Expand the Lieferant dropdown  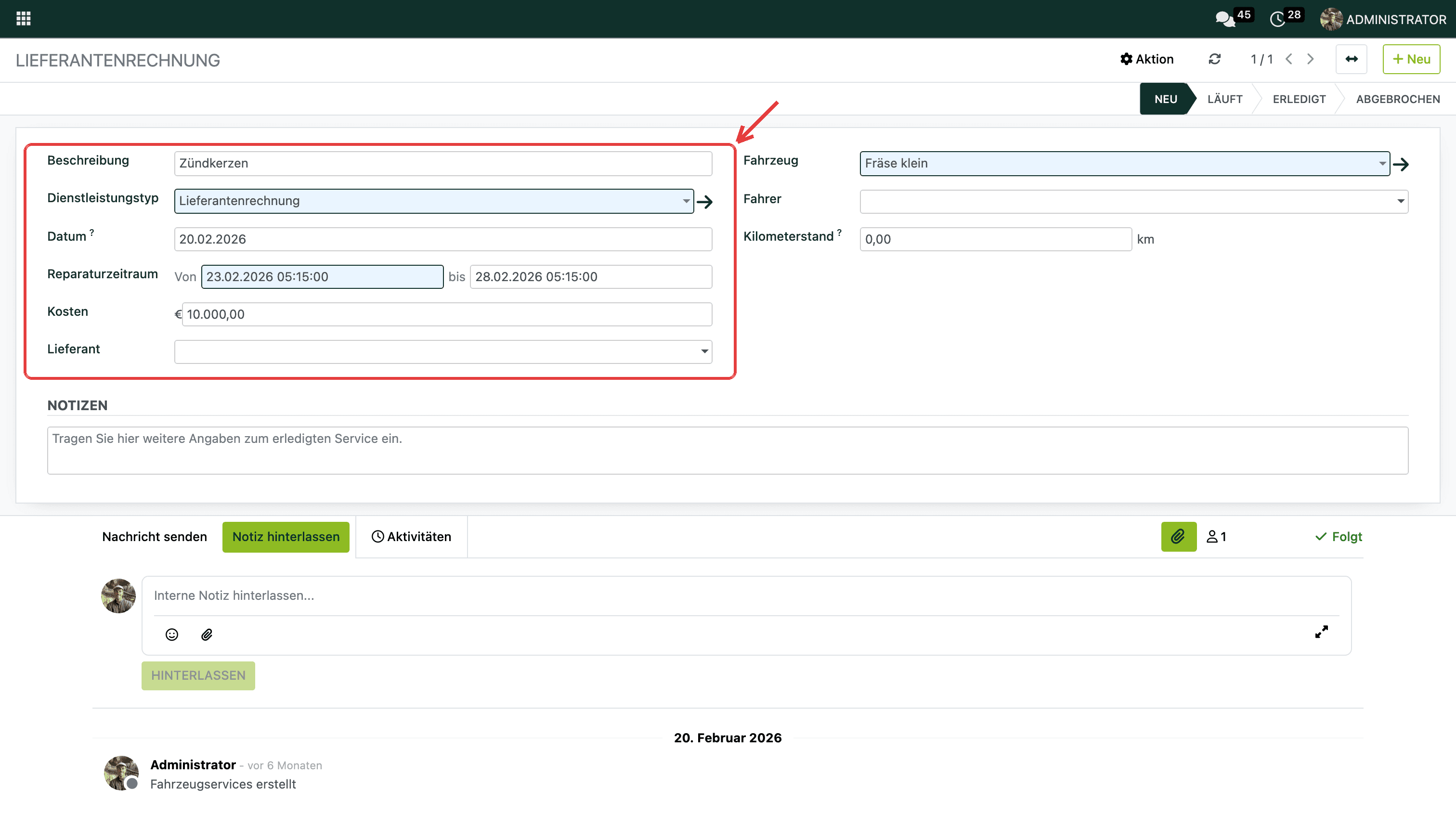[704, 352]
